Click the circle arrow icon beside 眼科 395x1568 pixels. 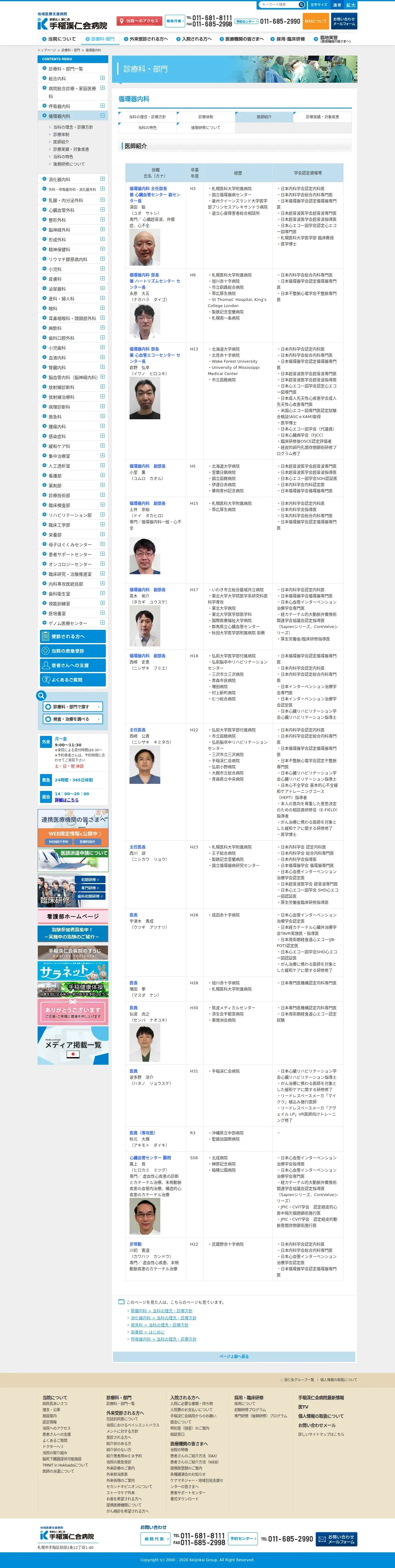45,309
